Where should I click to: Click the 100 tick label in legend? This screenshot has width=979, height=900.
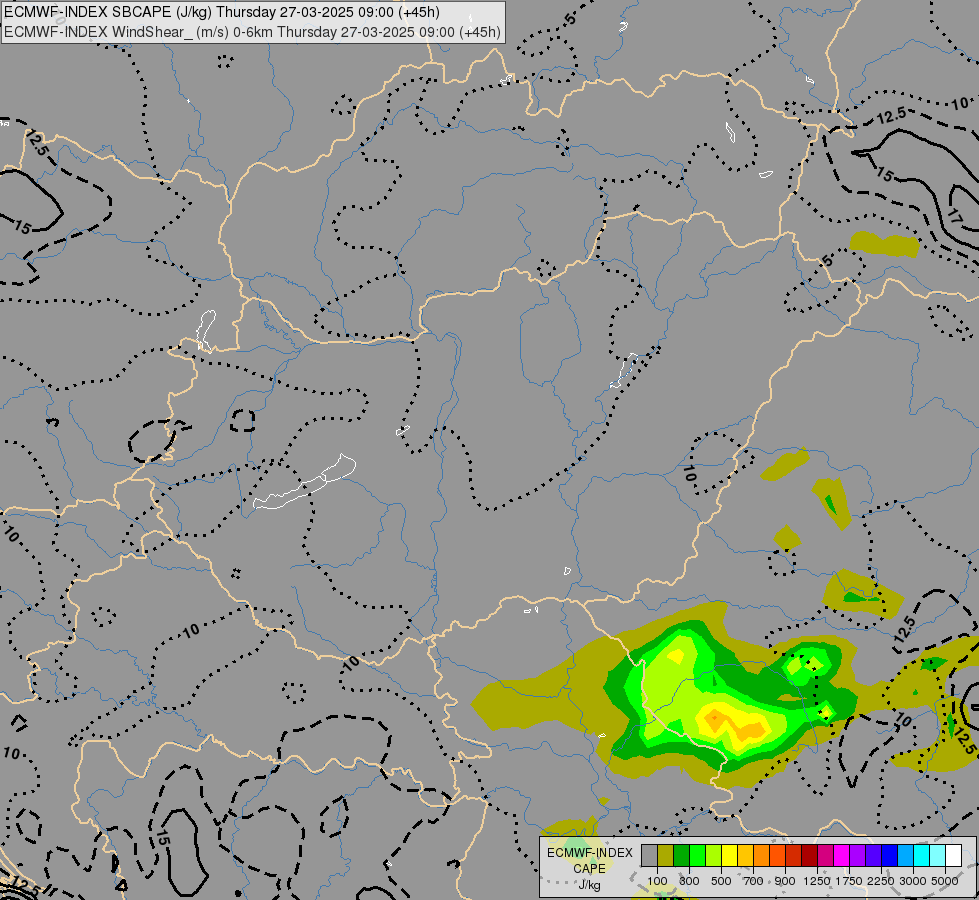[x=657, y=881]
